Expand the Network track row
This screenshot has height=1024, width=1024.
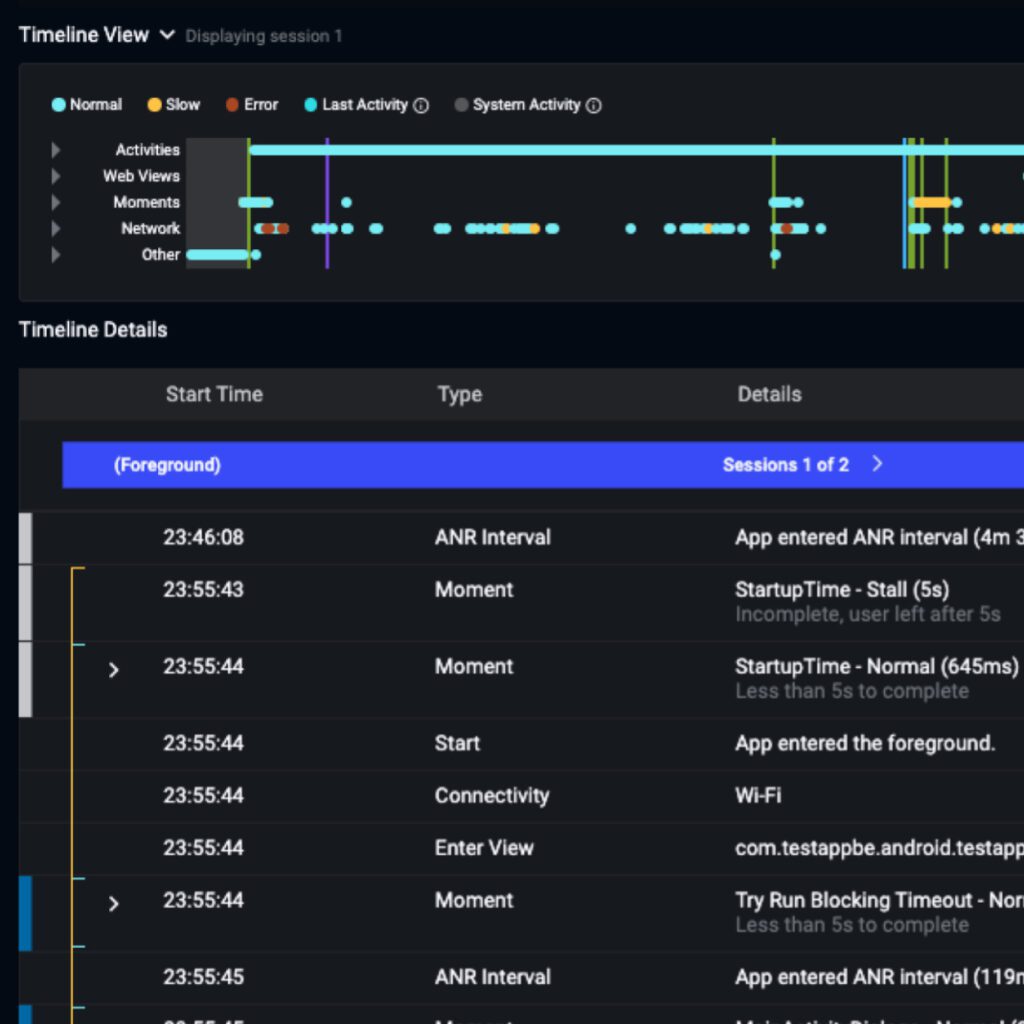(x=56, y=228)
